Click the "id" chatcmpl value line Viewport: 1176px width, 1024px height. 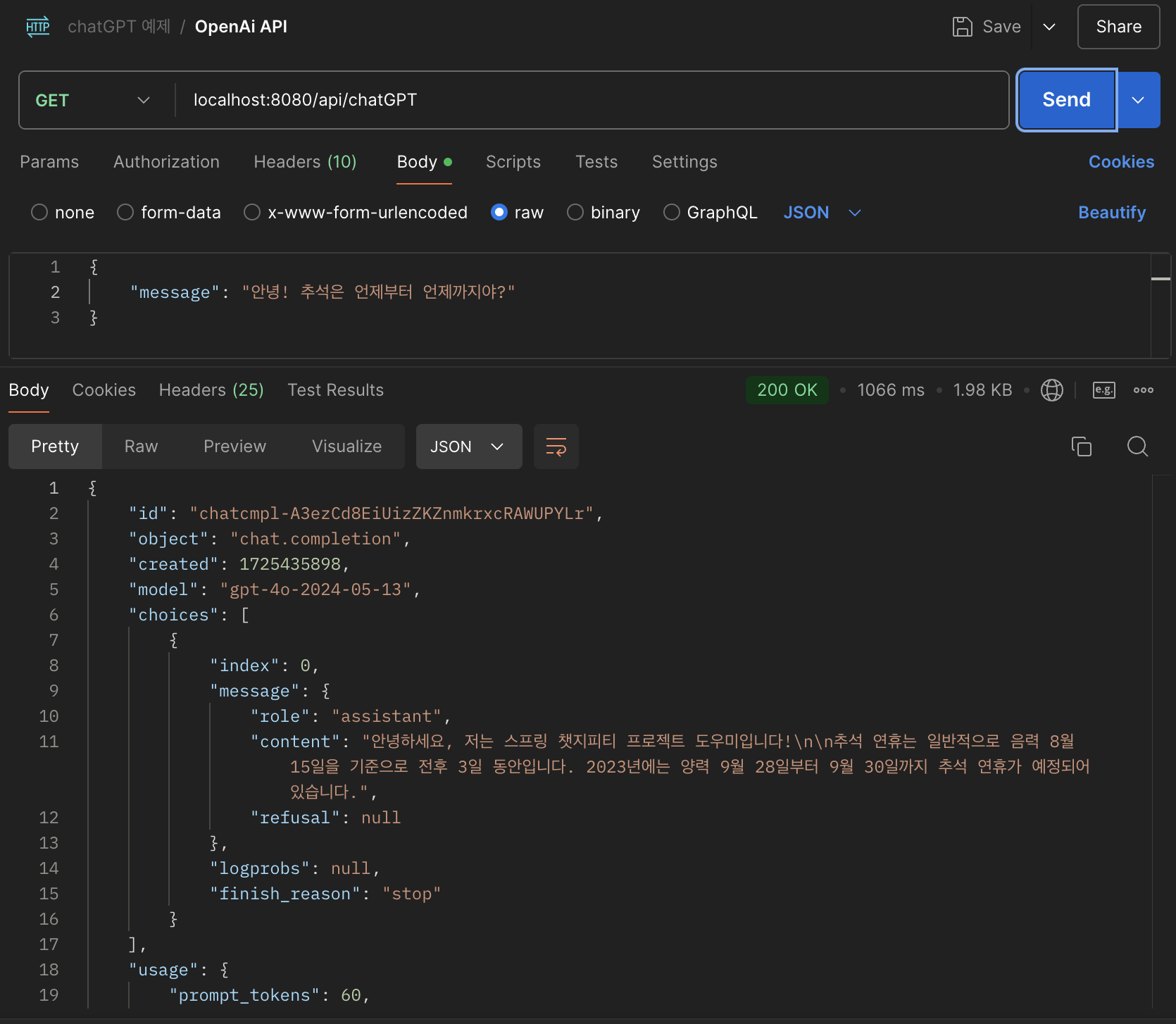click(365, 513)
